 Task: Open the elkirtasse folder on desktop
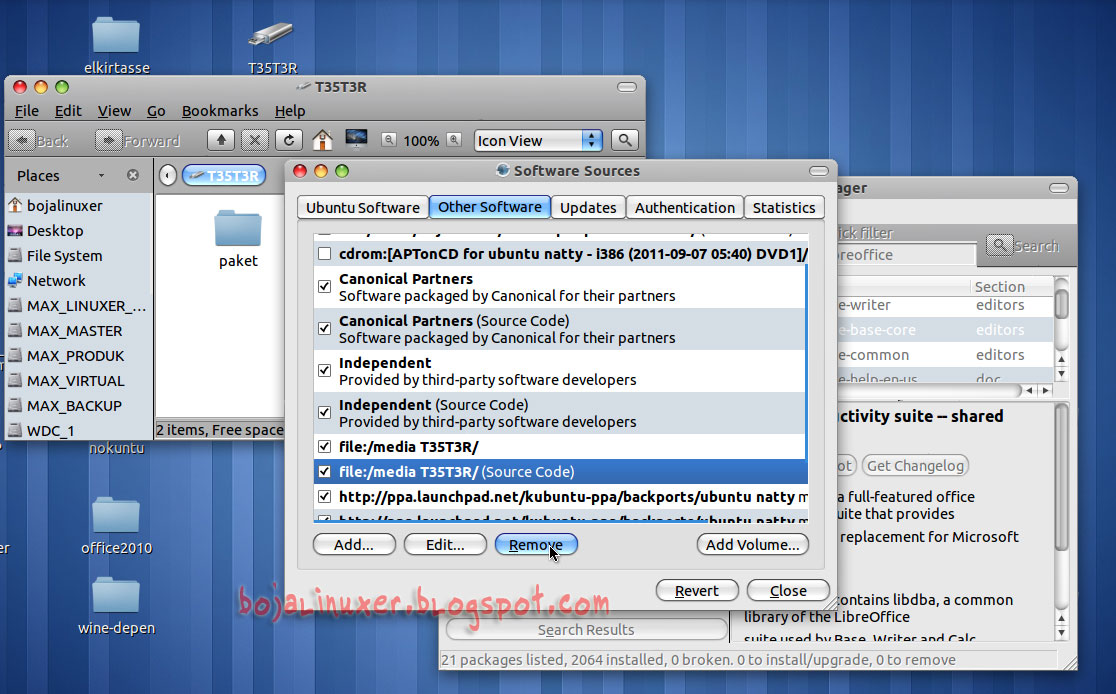click(x=115, y=35)
